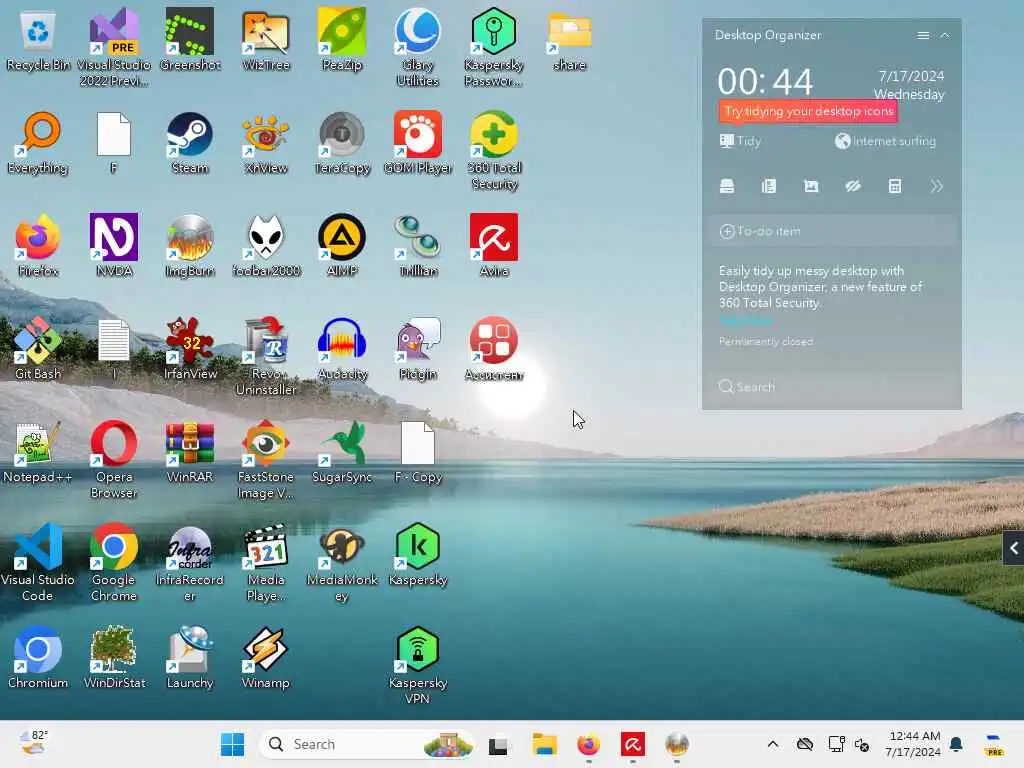Image resolution: width=1024 pixels, height=768 pixels.
Task: Select the Trillian desktop shortcut
Action: [418, 245]
